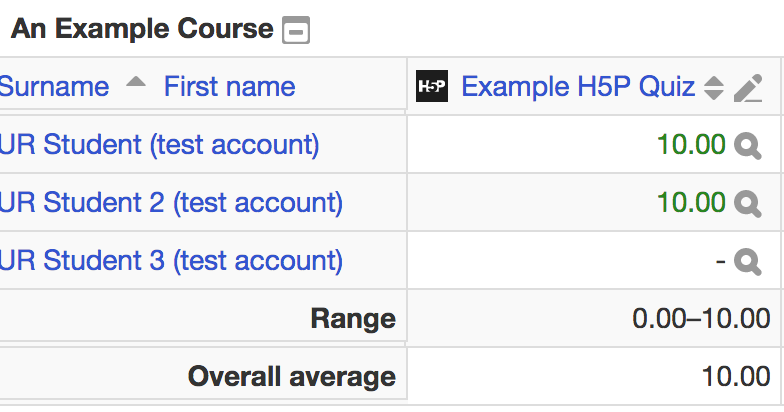Open UR Student 3 (test account) profile
The image size is (784, 412).
[x=171, y=261]
